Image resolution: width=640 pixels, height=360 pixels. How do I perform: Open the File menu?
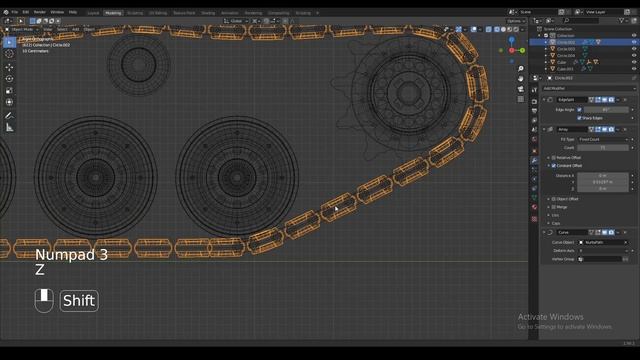coord(15,12)
